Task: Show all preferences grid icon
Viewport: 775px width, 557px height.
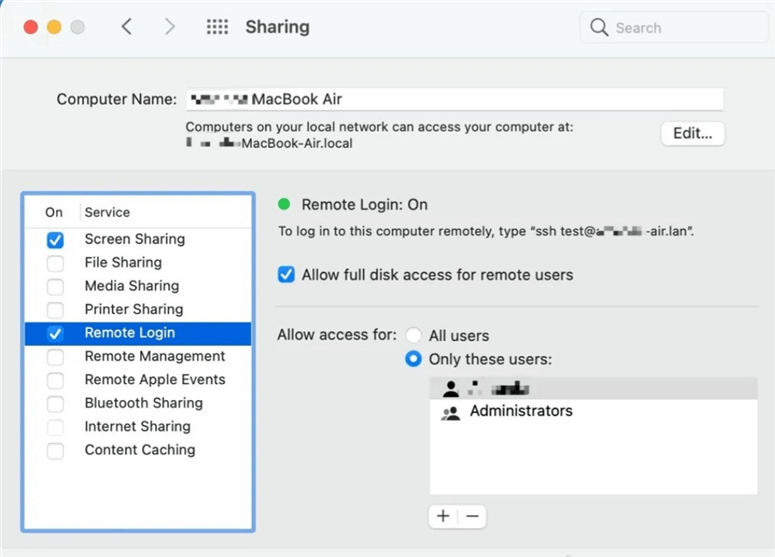Action: pos(217,27)
